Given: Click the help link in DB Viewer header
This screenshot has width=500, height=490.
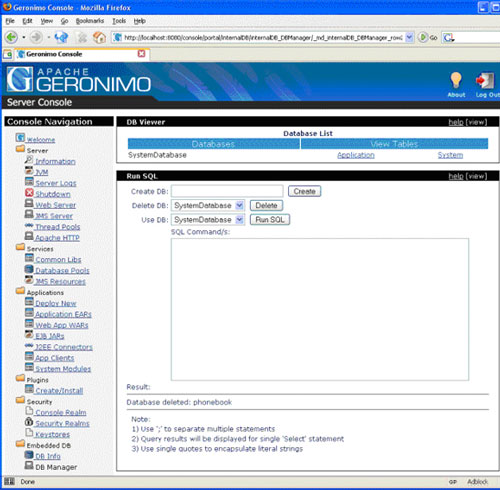Looking at the screenshot, I should [456, 122].
